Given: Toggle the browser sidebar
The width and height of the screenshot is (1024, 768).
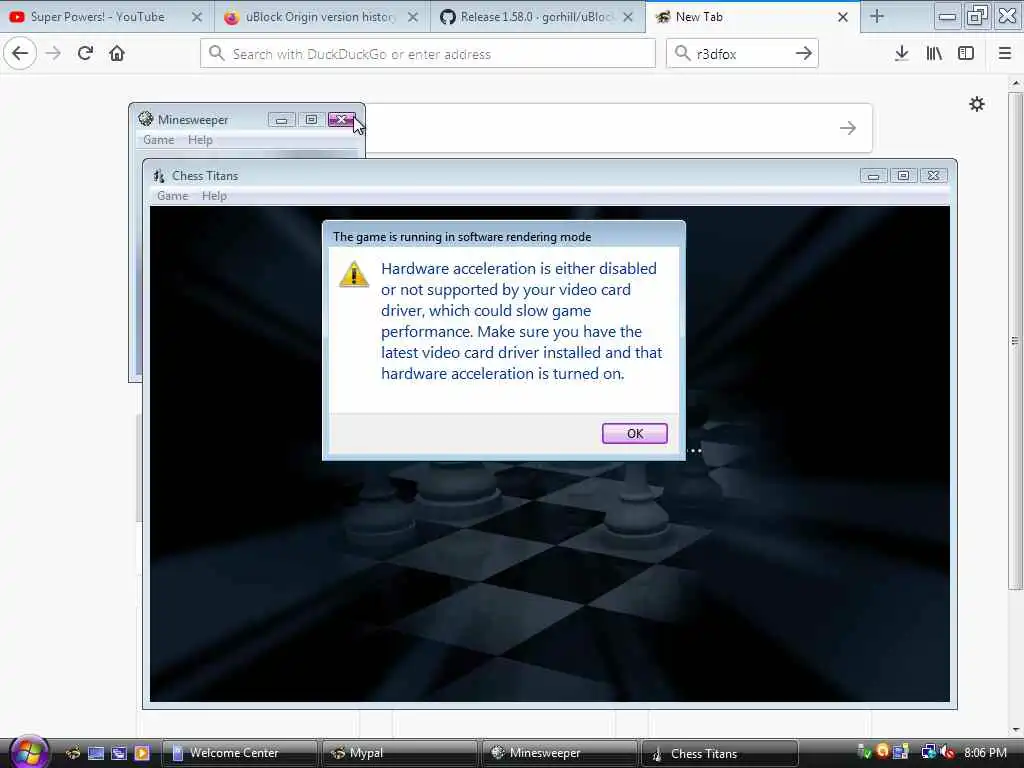Looking at the screenshot, I should 966,54.
